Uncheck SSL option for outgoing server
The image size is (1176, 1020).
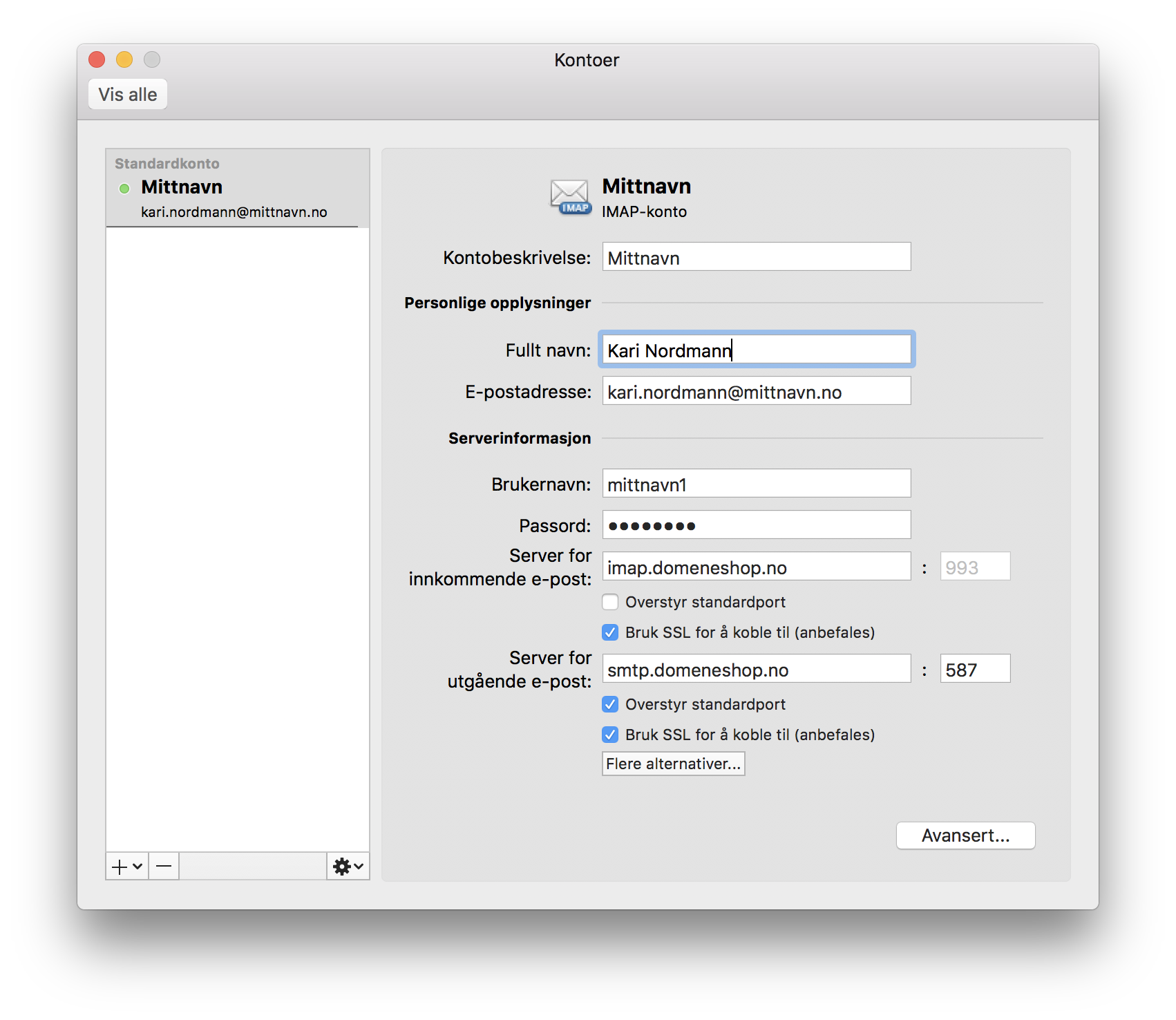(610, 735)
